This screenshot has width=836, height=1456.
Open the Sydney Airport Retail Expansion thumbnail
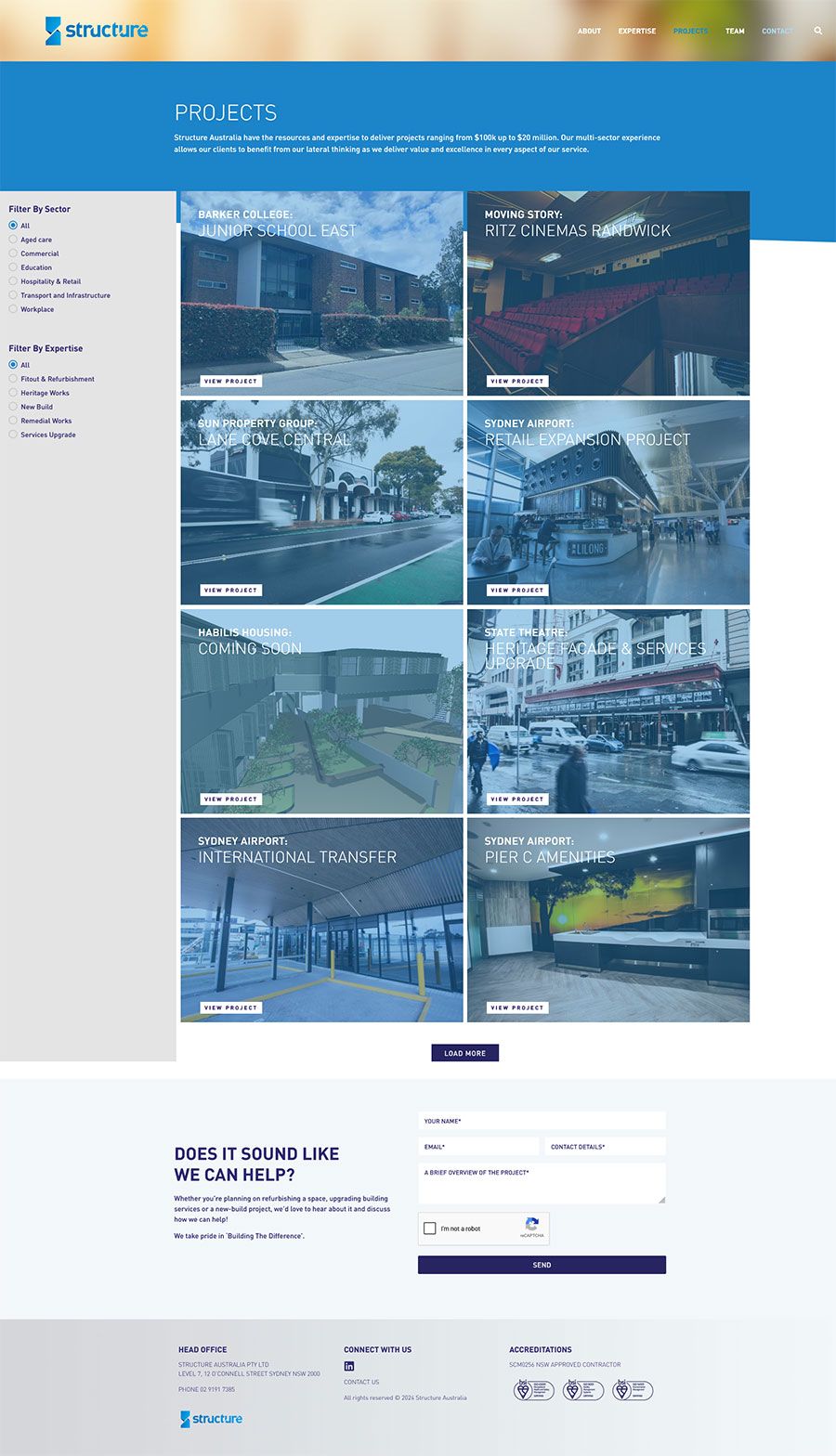coord(608,502)
